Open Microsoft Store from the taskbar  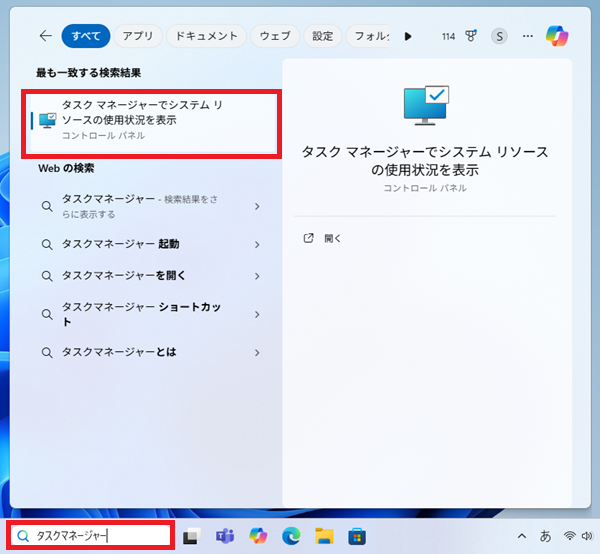357,536
